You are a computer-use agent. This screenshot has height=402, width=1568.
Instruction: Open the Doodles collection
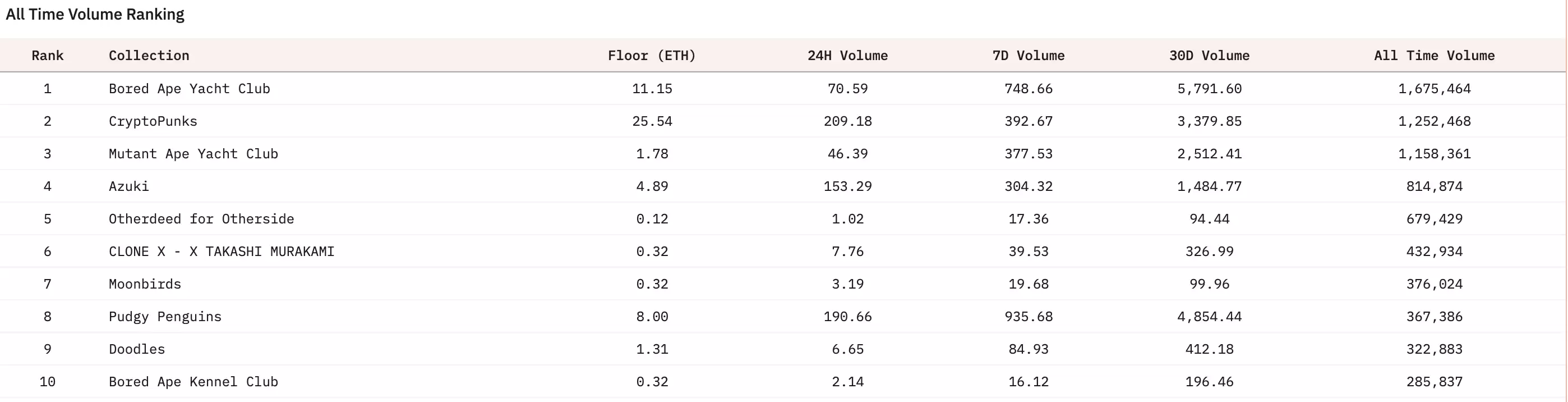pyautogui.click(x=136, y=349)
